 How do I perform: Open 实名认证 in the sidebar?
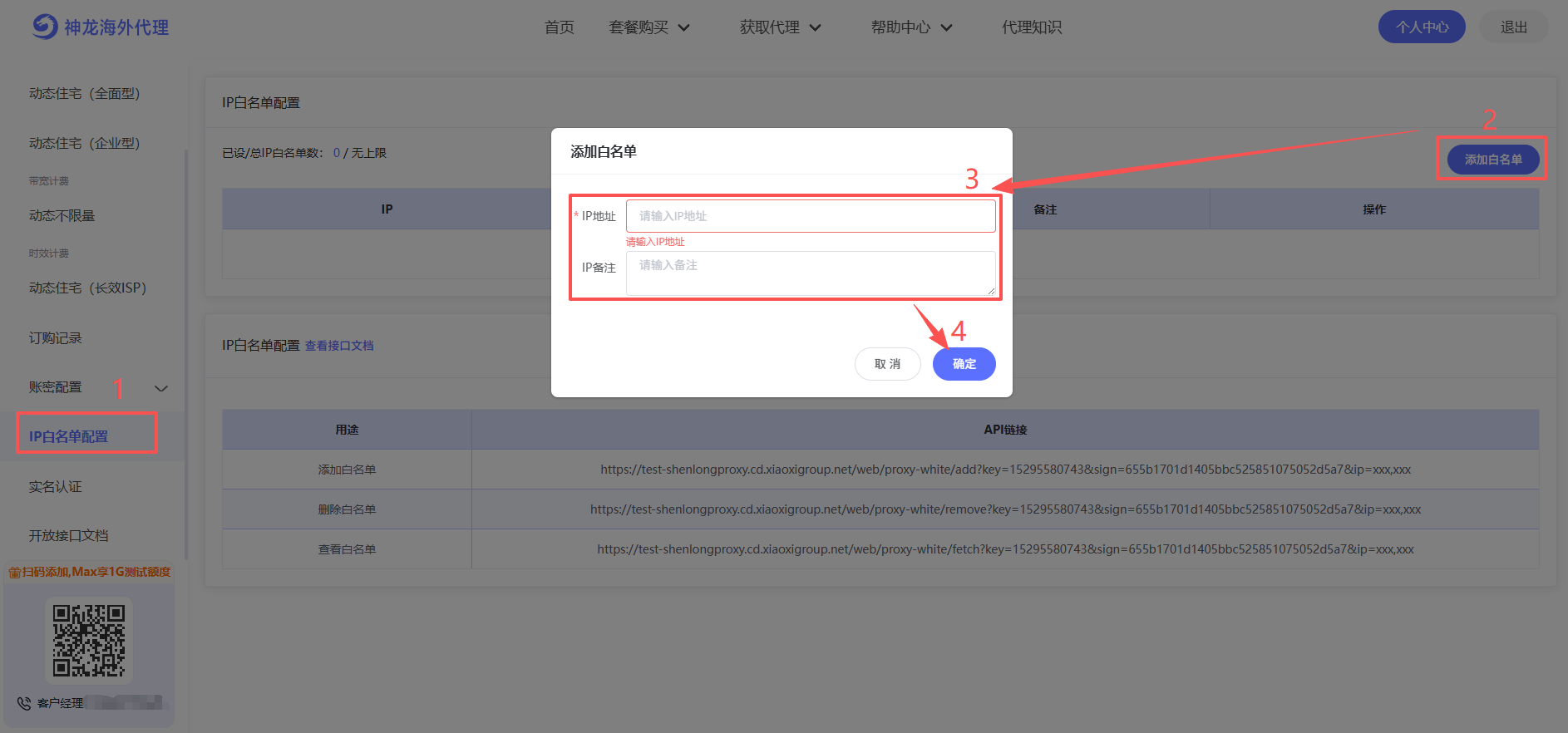56,487
